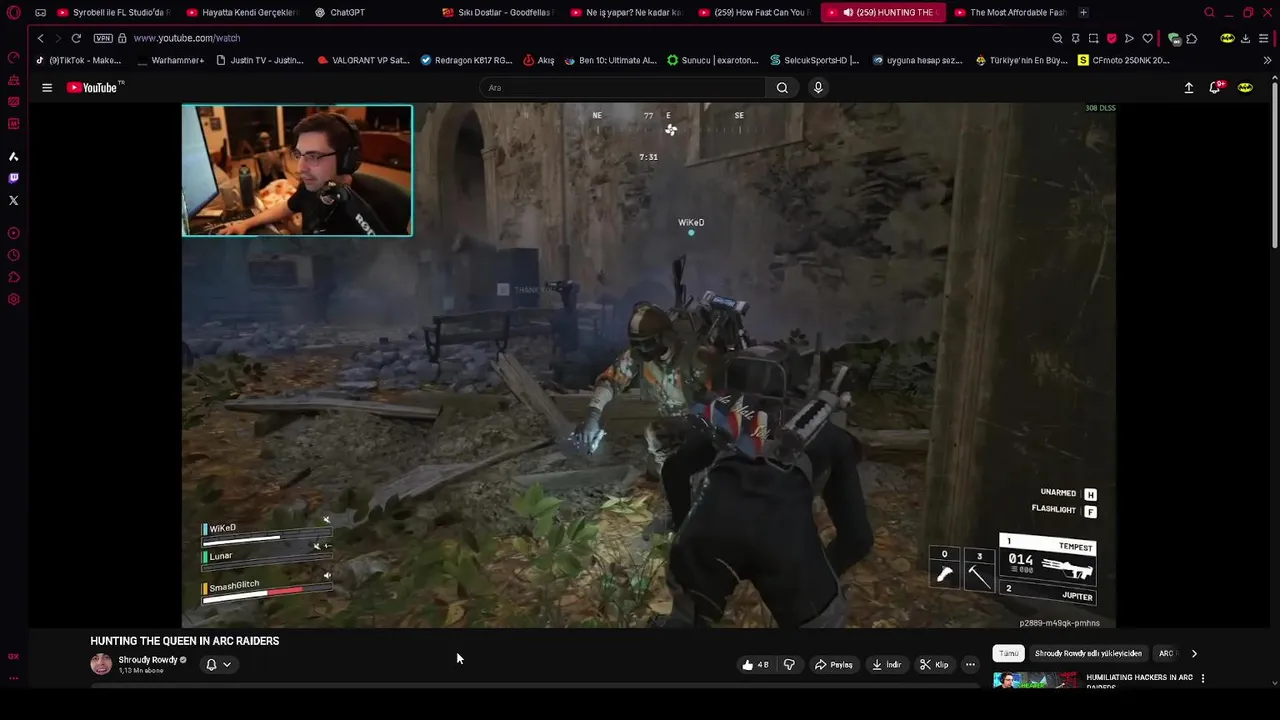Open the Shroudy Rowdy channel avatar
This screenshot has height=720, width=1280.
[101, 664]
